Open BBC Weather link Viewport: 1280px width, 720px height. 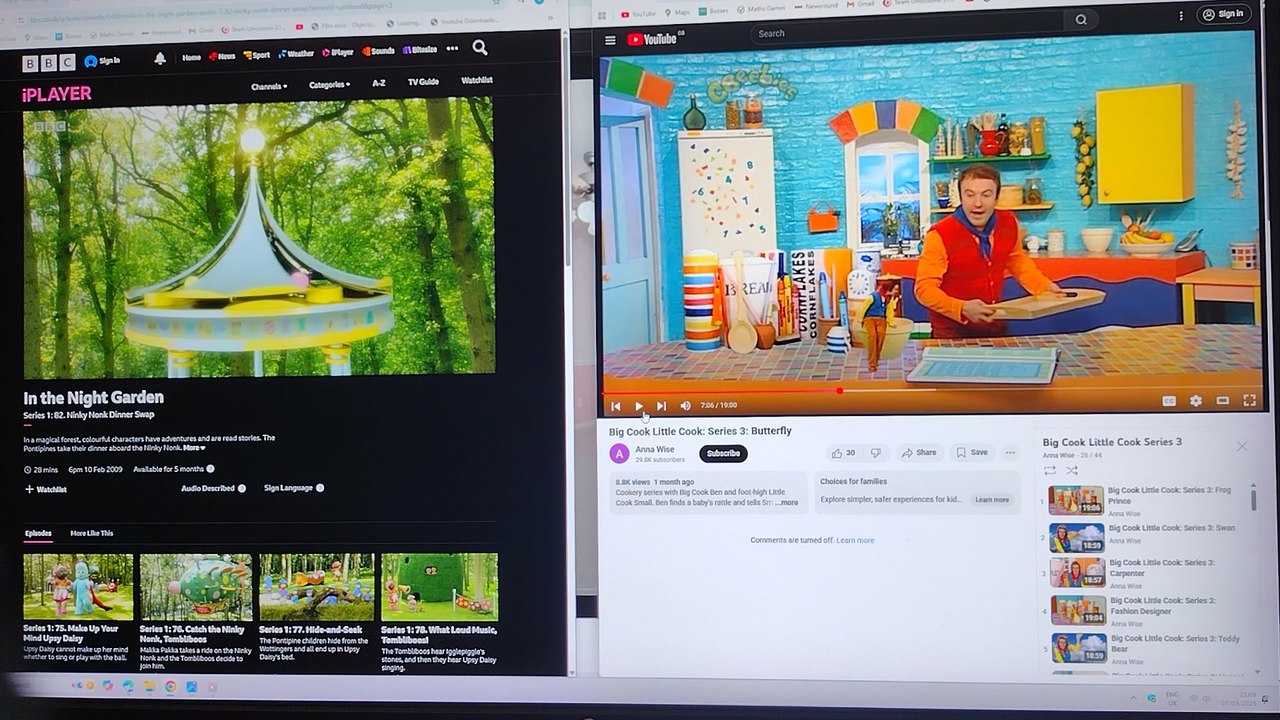296,54
